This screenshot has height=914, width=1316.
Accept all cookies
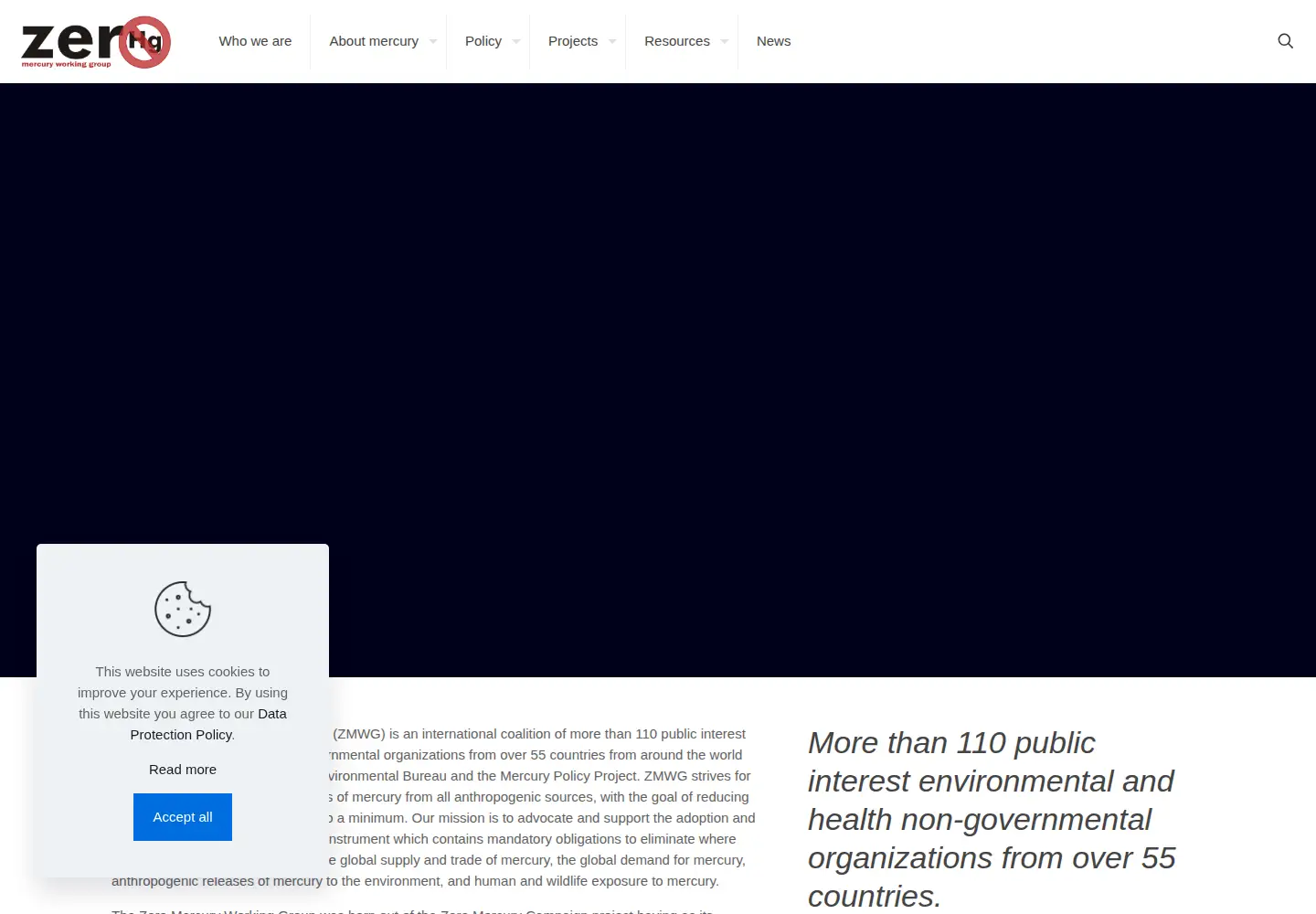tap(183, 817)
